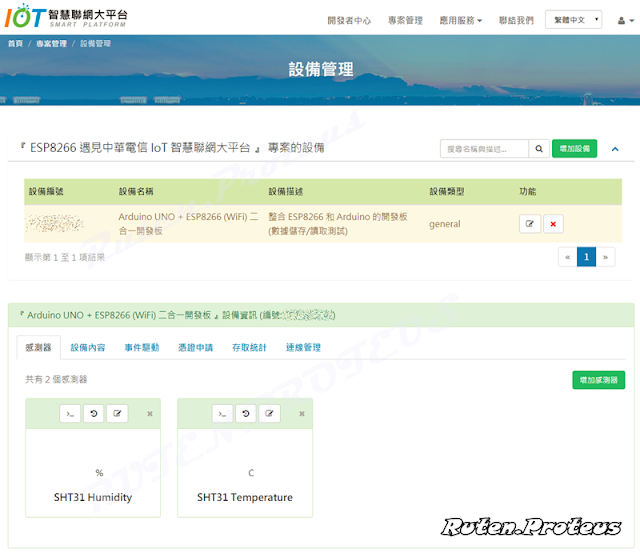The image size is (640, 553).
Task: Click the SHT31 Temperature sensor name
Action: [x=245, y=497]
